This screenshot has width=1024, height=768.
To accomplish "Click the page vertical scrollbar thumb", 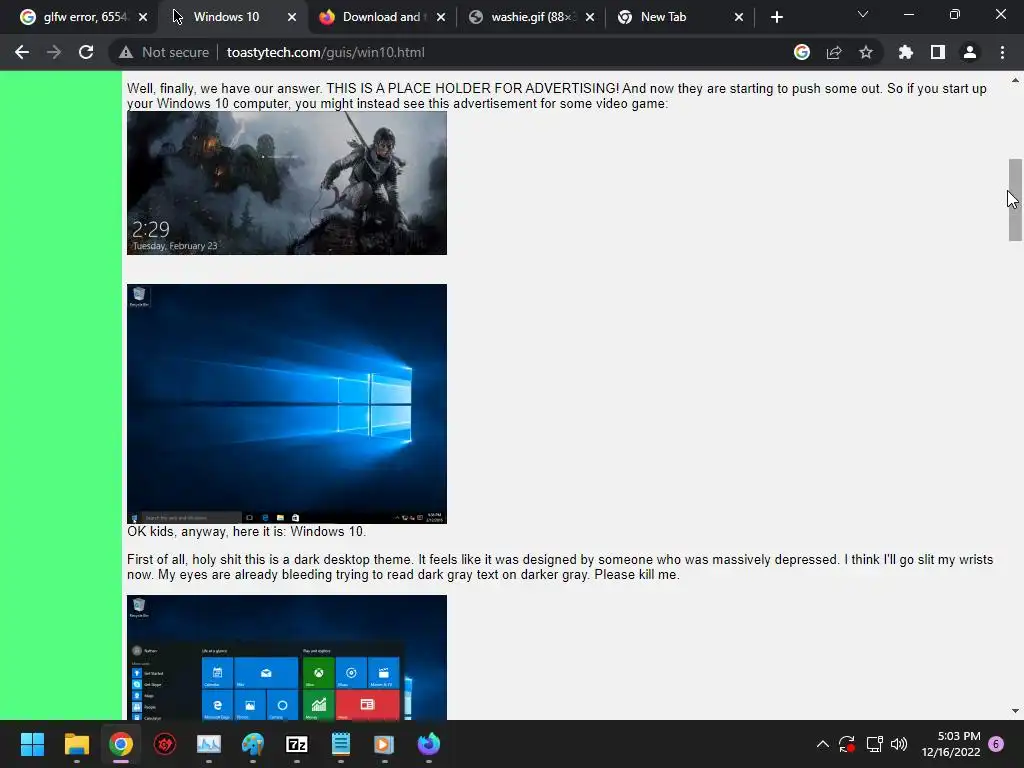I will [1015, 200].
